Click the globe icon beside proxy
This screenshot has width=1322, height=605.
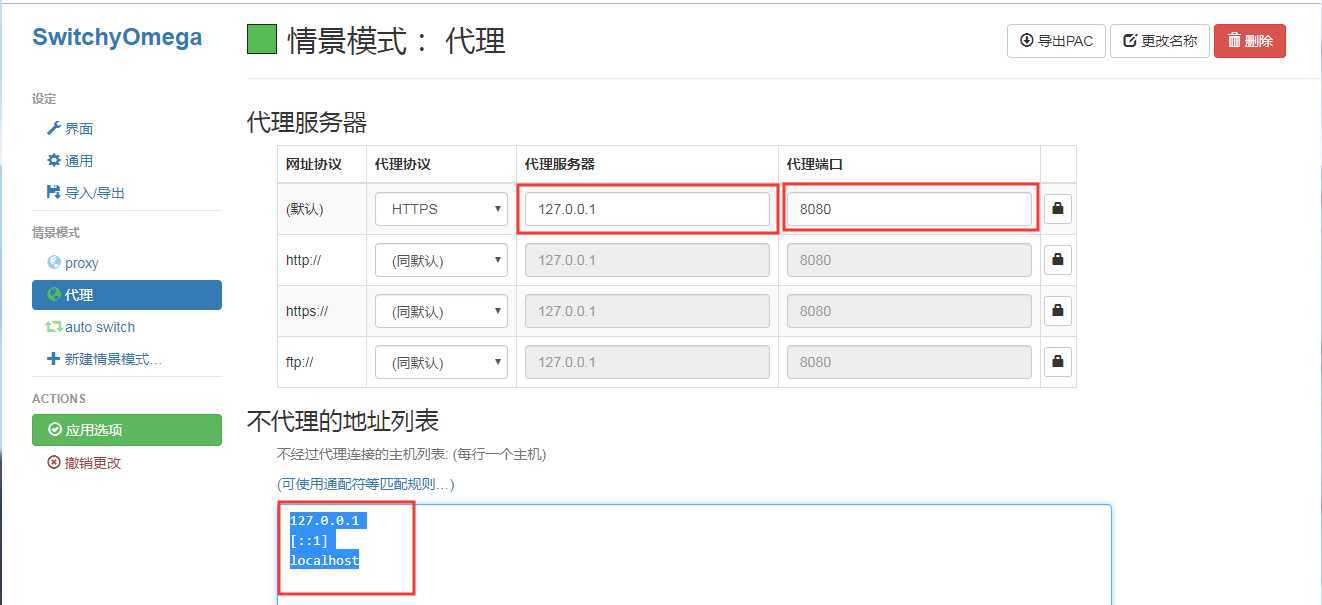tap(54, 262)
